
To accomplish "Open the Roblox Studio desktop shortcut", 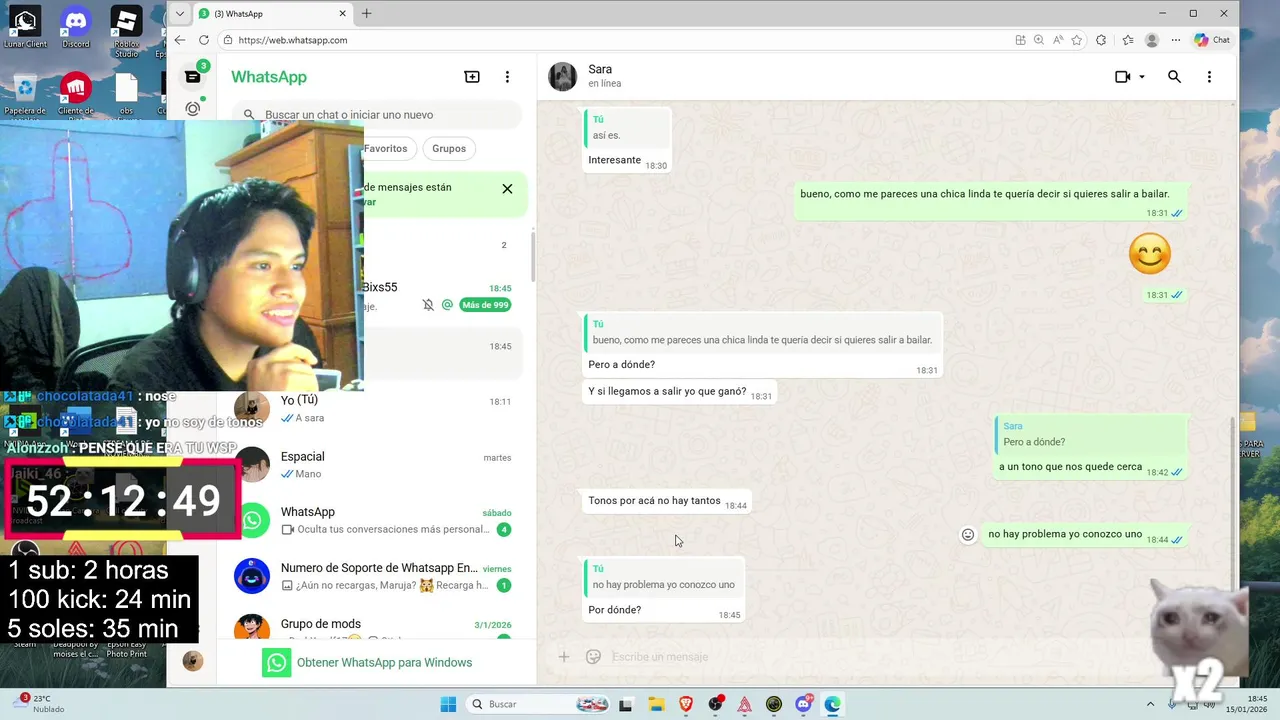I will coord(126,31).
